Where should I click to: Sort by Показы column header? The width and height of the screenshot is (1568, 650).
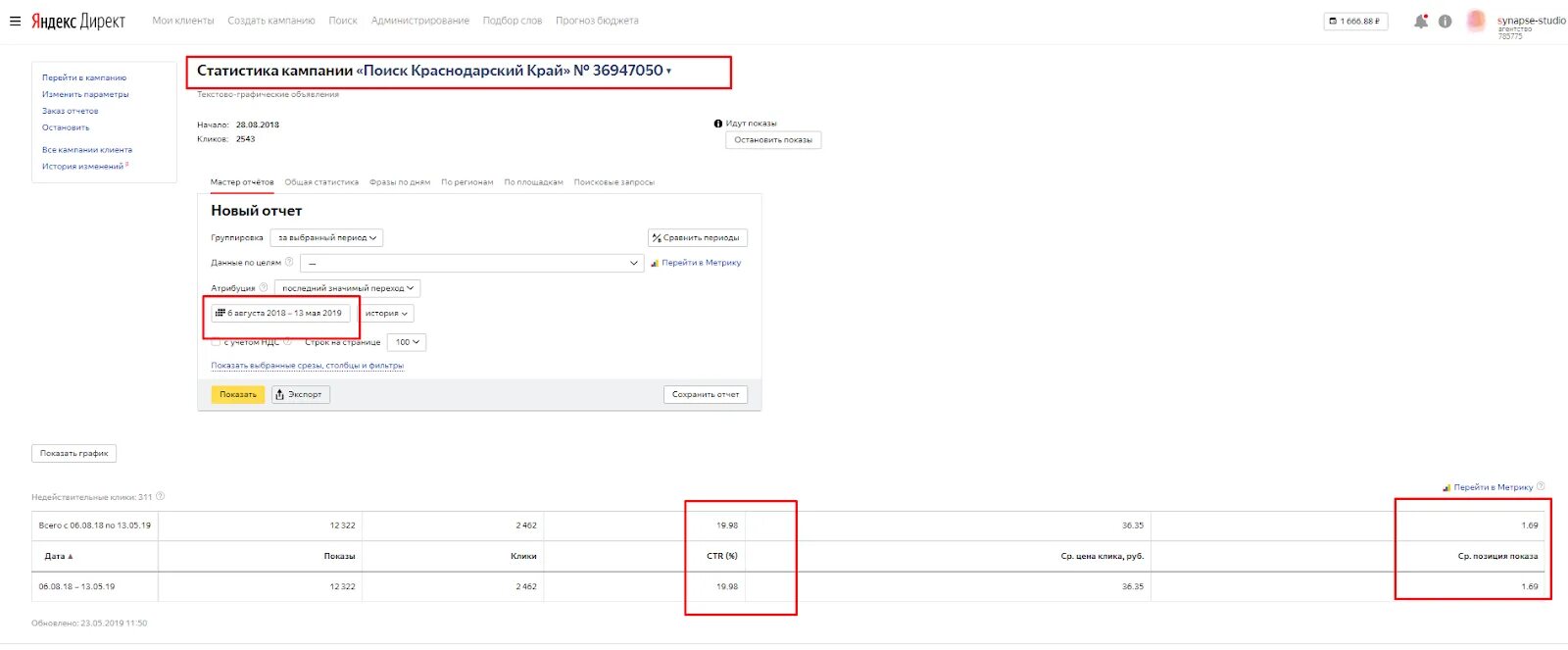[339, 556]
